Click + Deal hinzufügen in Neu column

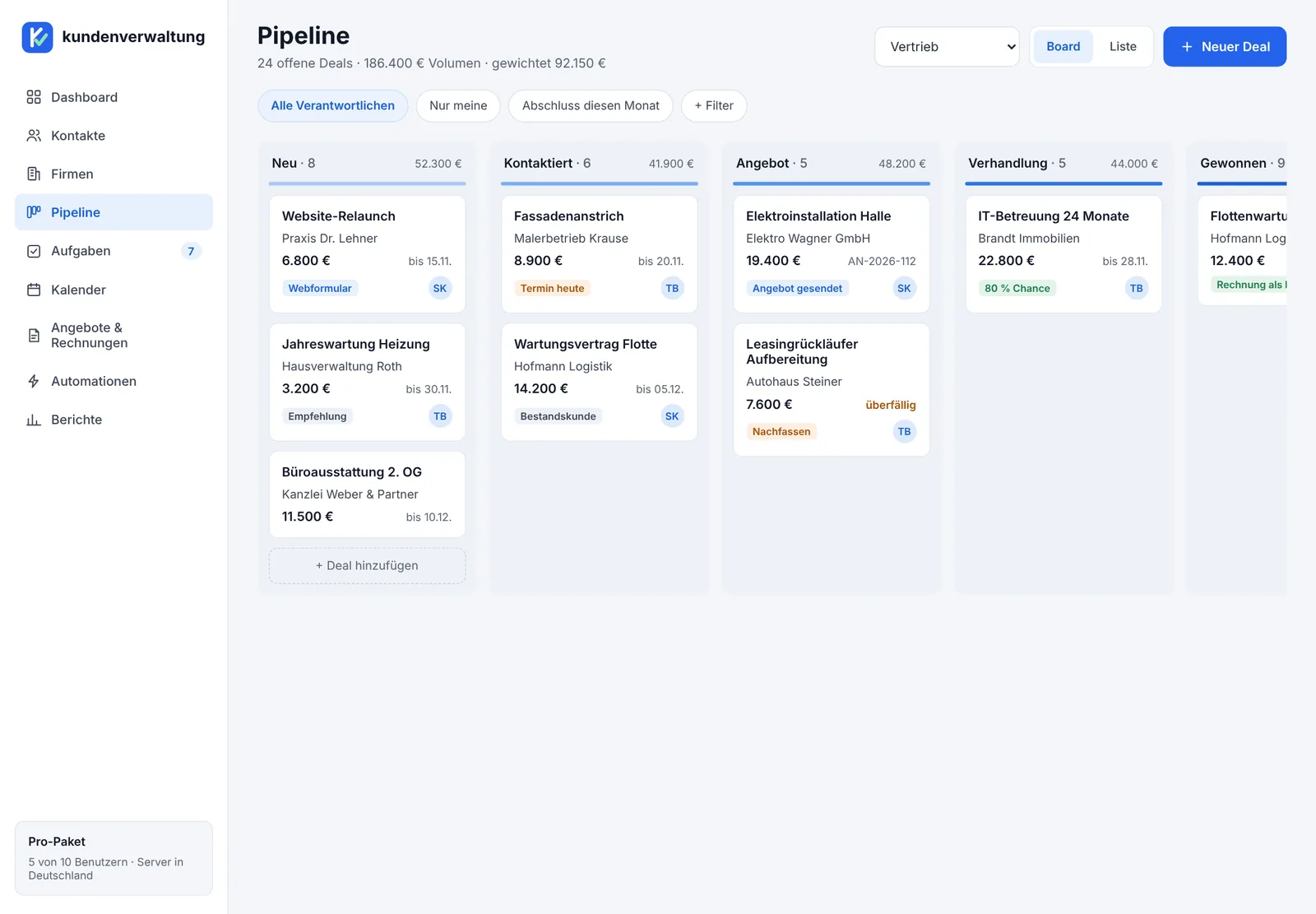[367, 566]
